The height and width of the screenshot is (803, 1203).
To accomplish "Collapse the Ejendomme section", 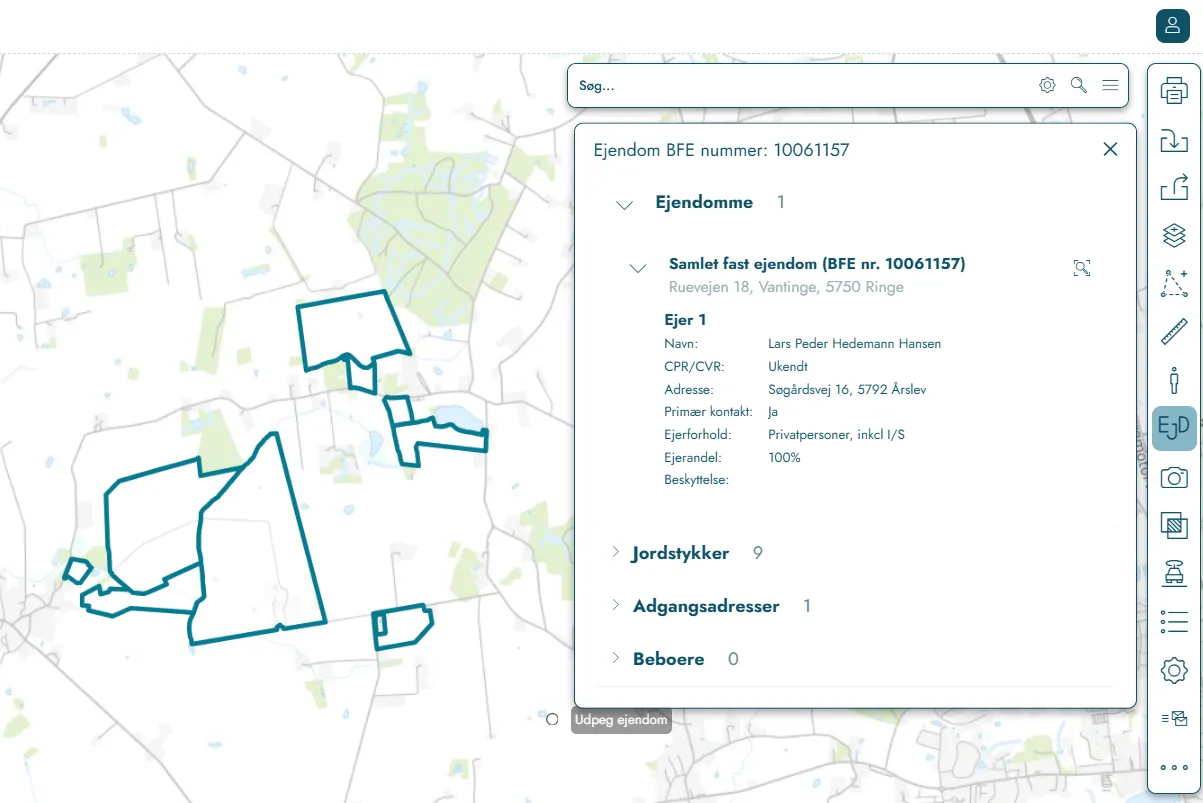I will point(625,204).
